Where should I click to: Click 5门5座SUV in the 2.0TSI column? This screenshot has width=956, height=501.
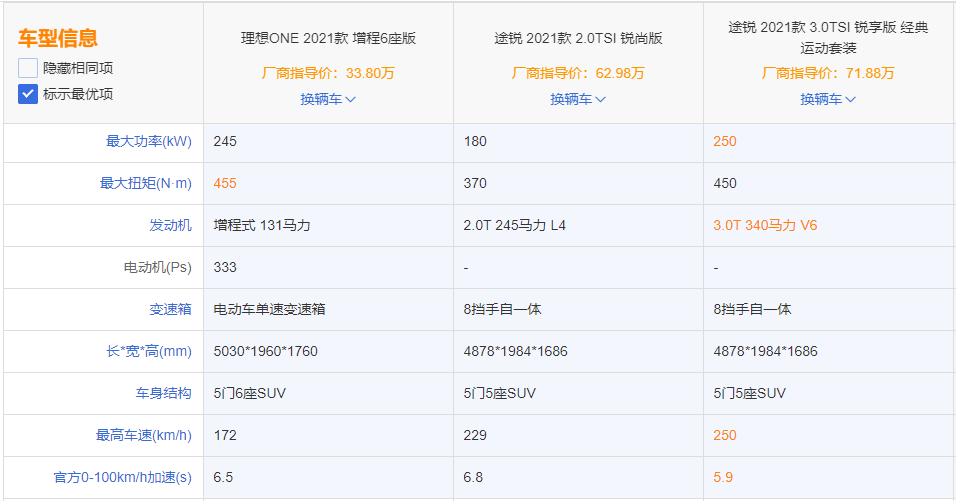(x=499, y=394)
